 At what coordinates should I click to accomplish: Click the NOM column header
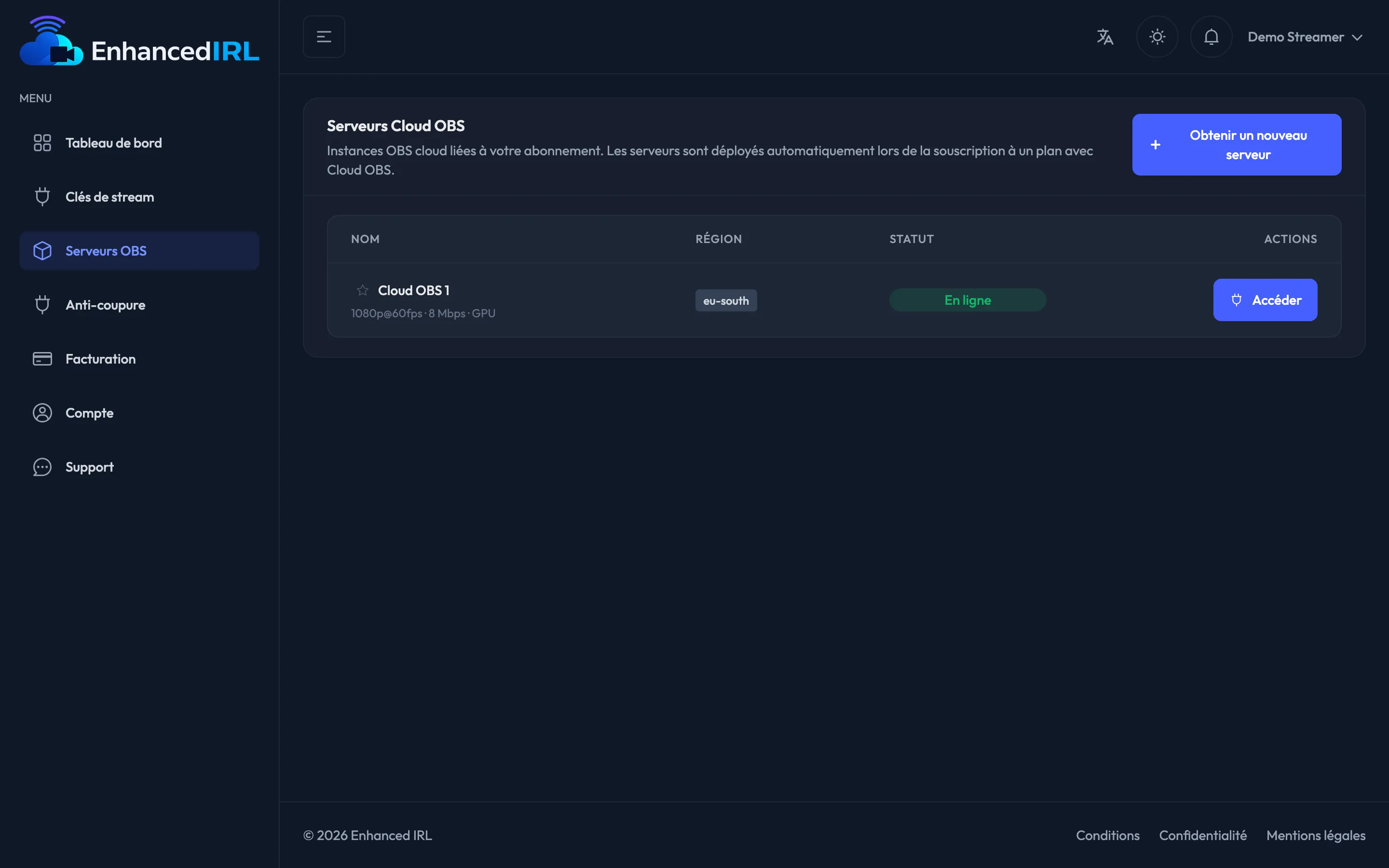point(365,239)
